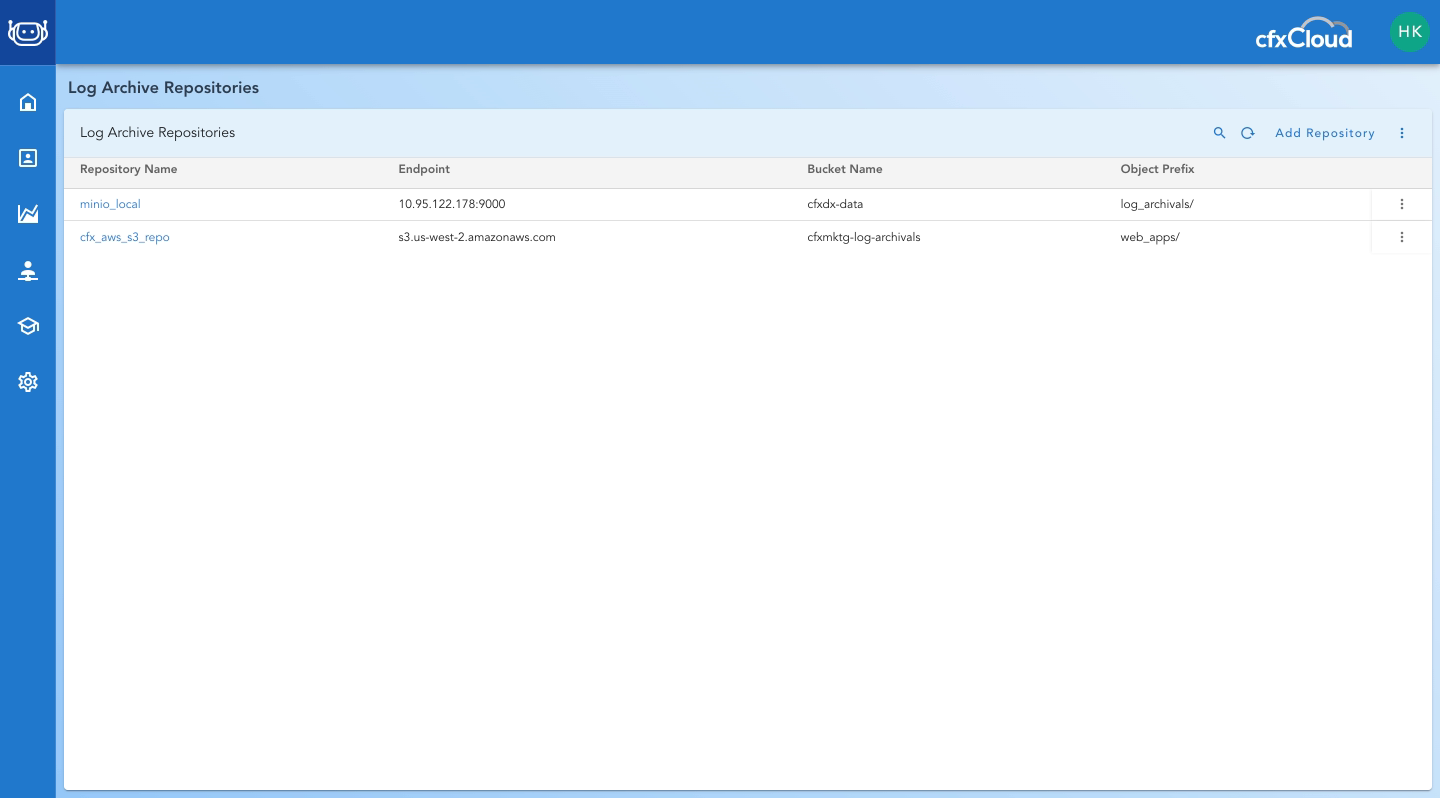Click the search magnifier icon
This screenshot has height=798, width=1440.
pyautogui.click(x=1219, y=133)
